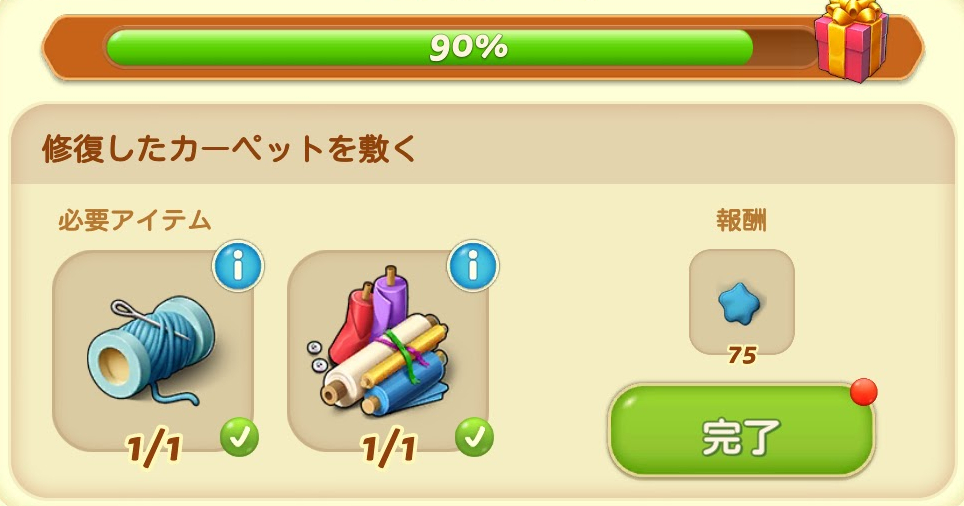This screenshot has height=506, width=964.
Task: Click the green checkmark under thread spool
Action: pyautogui.click(x=239, y=437)
